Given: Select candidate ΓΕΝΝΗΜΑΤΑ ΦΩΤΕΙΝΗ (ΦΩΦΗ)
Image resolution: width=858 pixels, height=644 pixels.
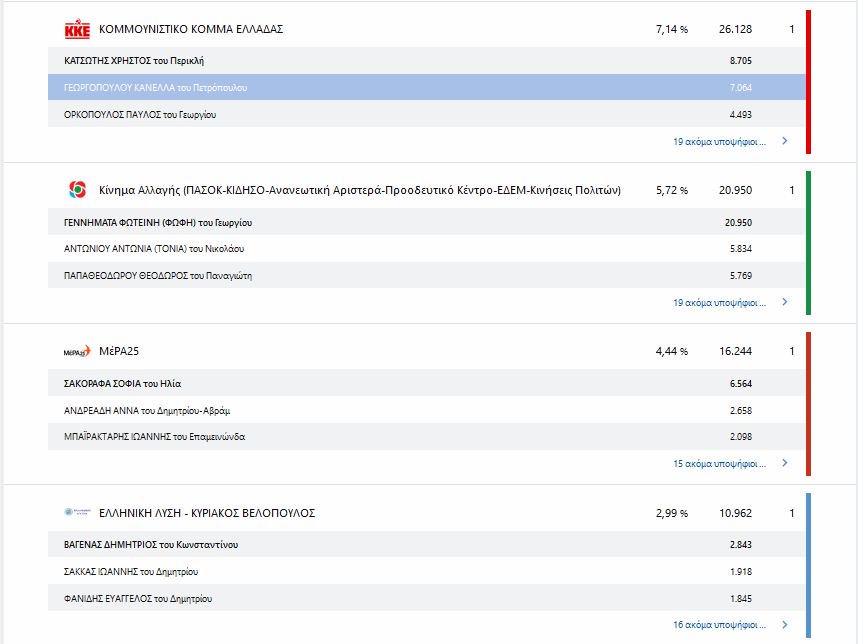Looking at the screenshot, I should [158, 223].
